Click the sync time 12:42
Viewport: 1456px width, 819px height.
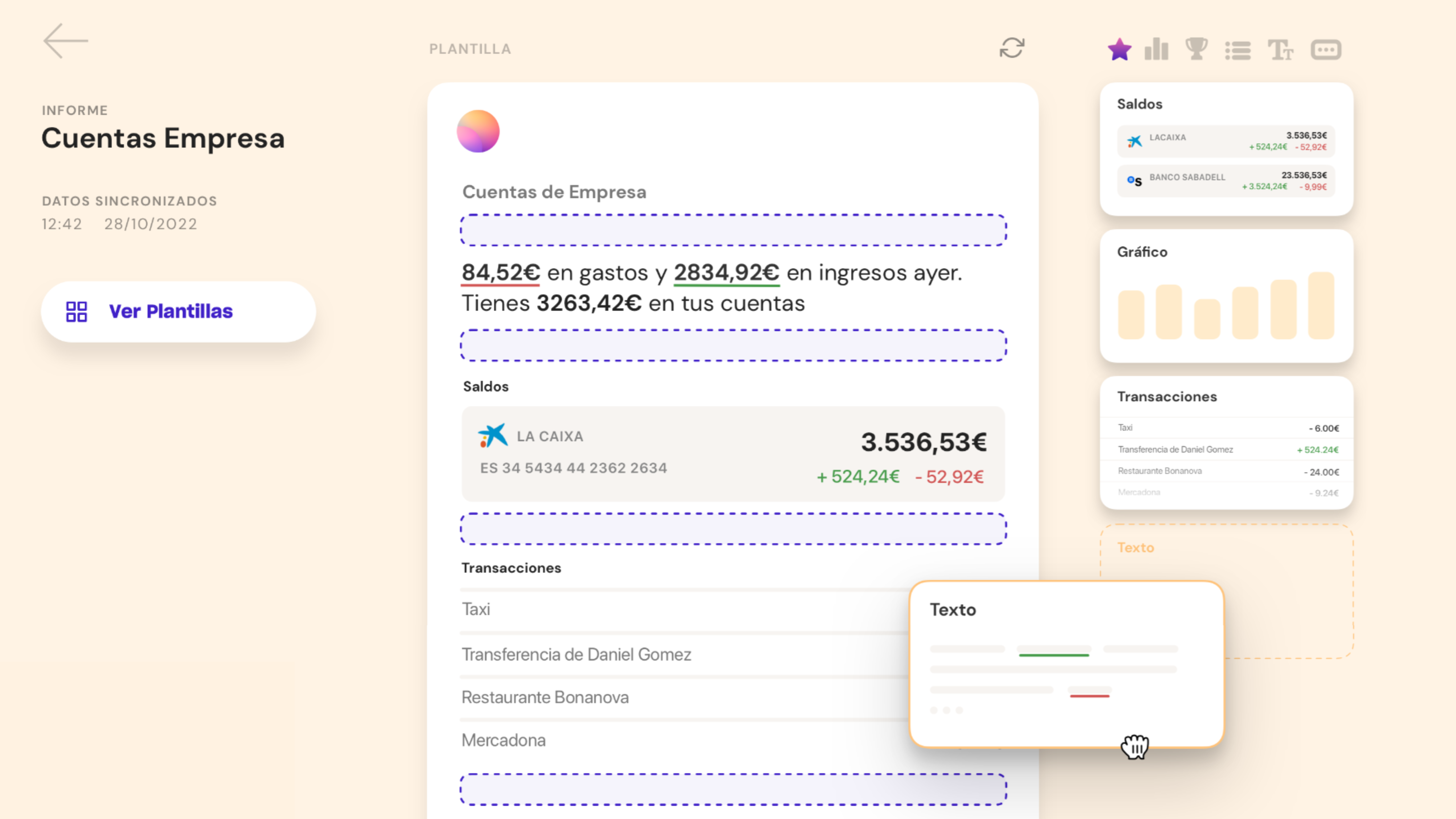(62, 224)
